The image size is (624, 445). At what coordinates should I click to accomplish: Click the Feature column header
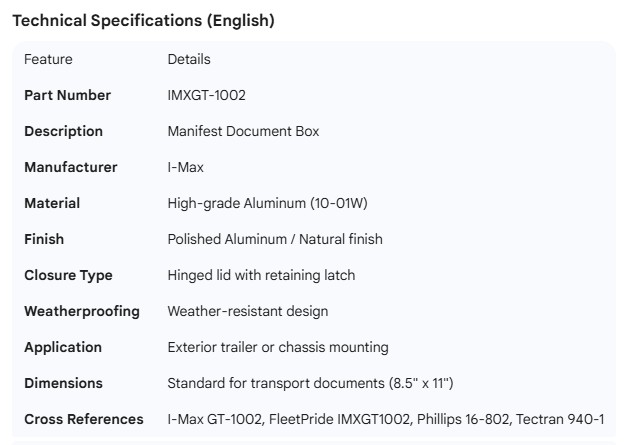tap(48, 60)
